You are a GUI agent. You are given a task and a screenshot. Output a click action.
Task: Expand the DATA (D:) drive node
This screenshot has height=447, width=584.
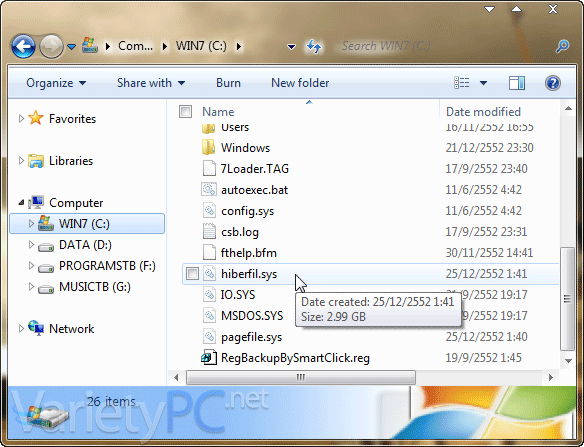(x=31, y=244)
